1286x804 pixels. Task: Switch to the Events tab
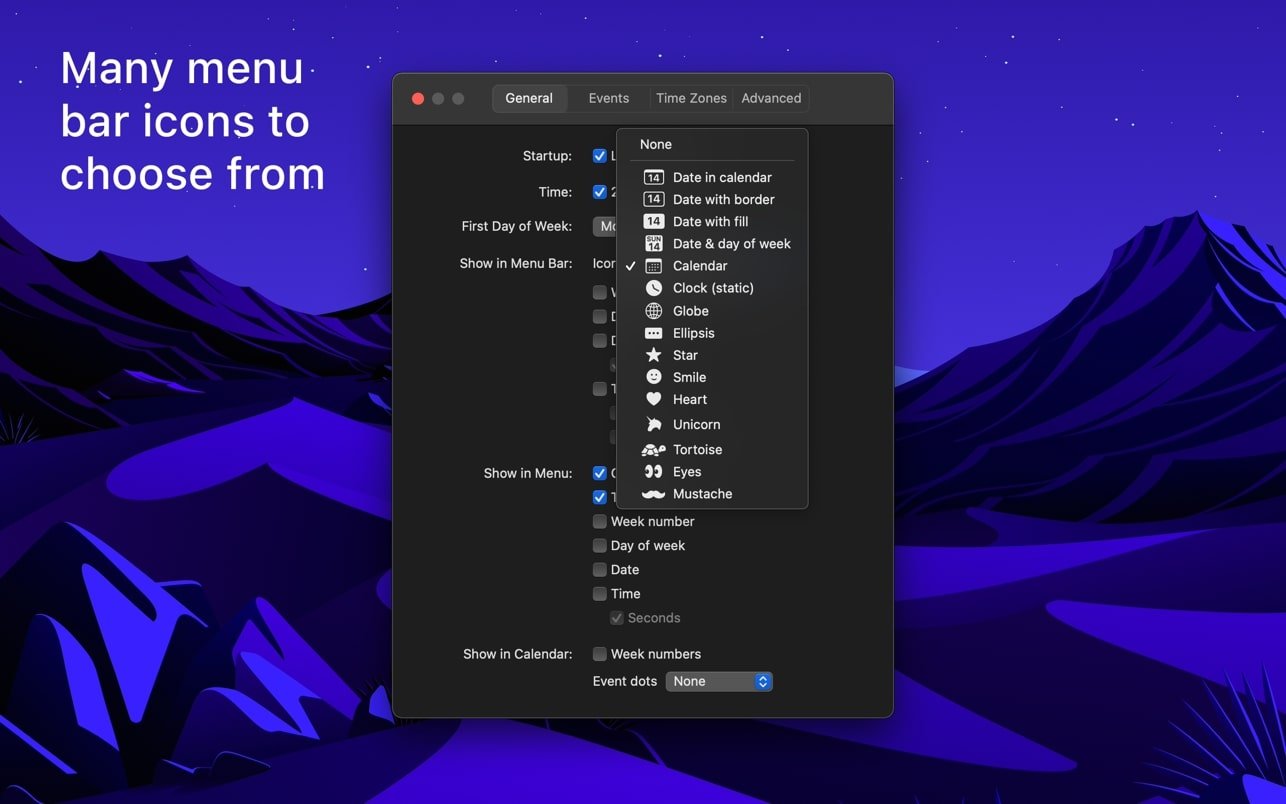point(608,98)
